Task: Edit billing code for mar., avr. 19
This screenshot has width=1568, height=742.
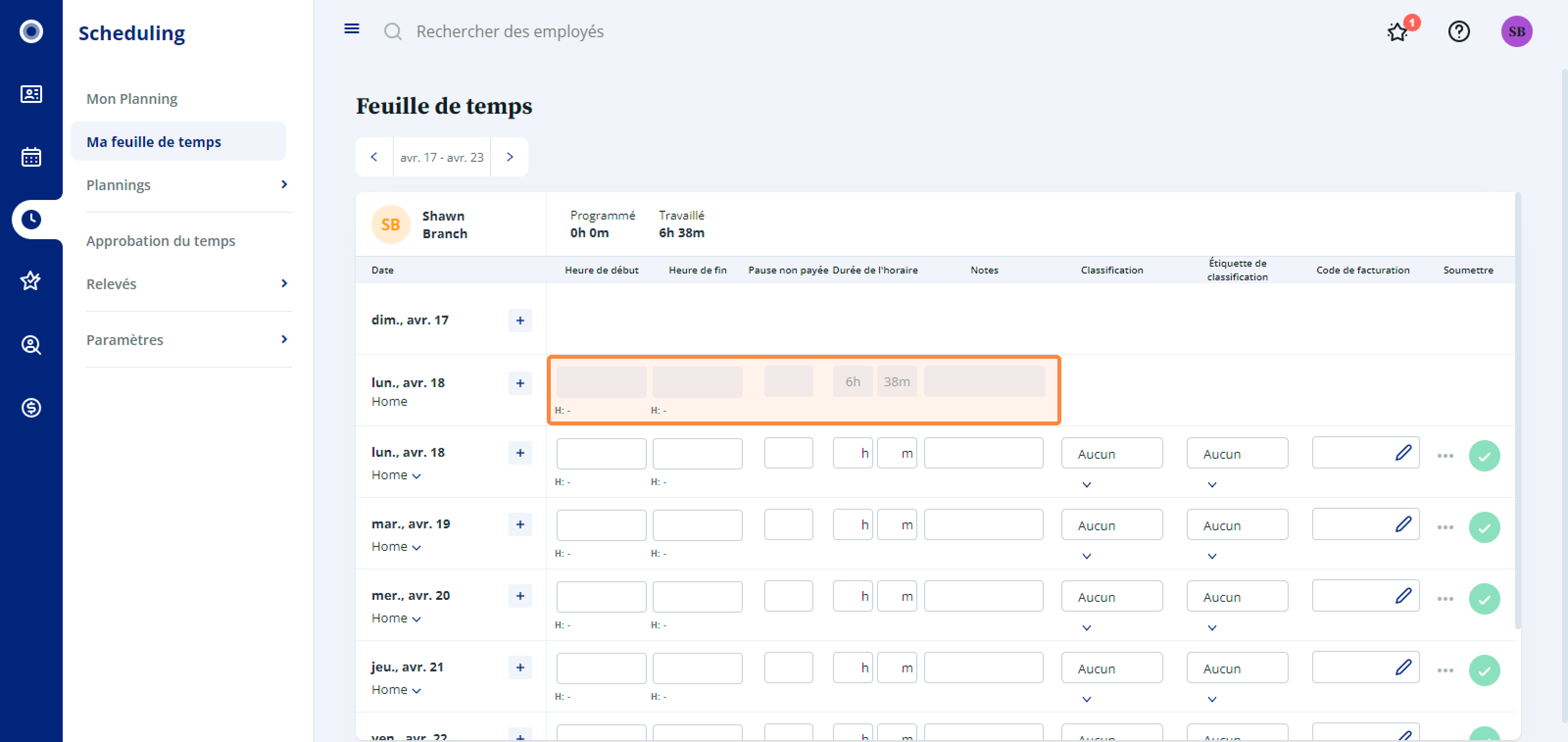Action: pyautogui.click(x=1403, y=523)
